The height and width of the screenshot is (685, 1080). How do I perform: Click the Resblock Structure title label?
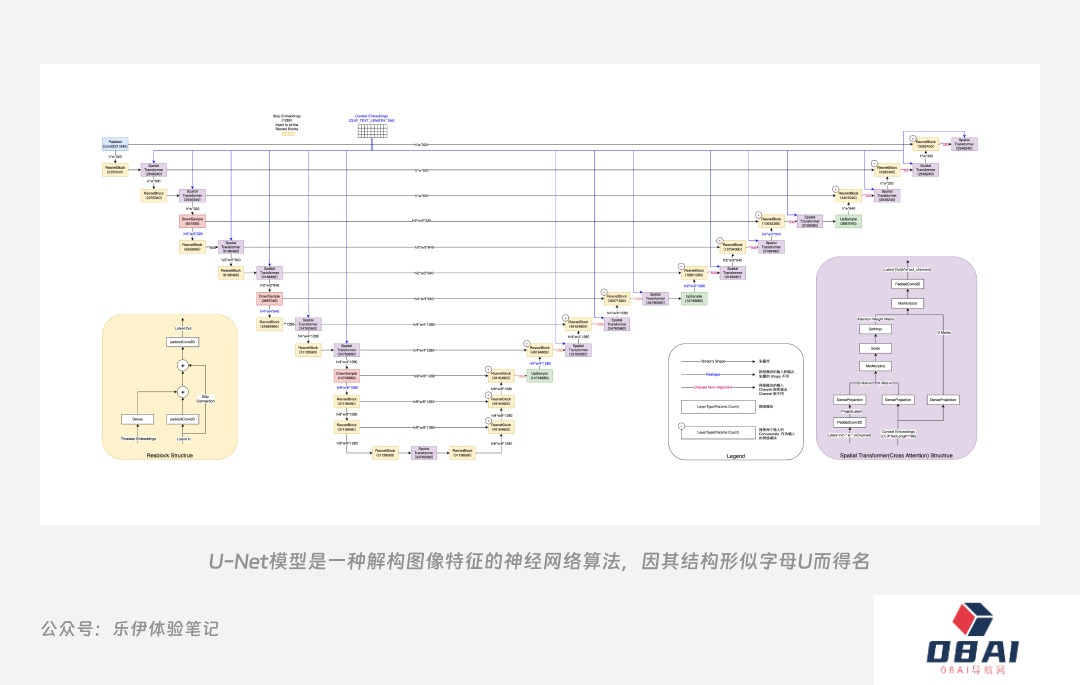(x=169, y=455)
